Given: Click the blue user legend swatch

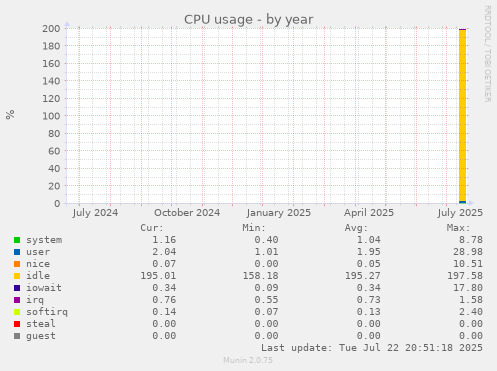Looking at the screenshot, I should (x=17, y=252).
